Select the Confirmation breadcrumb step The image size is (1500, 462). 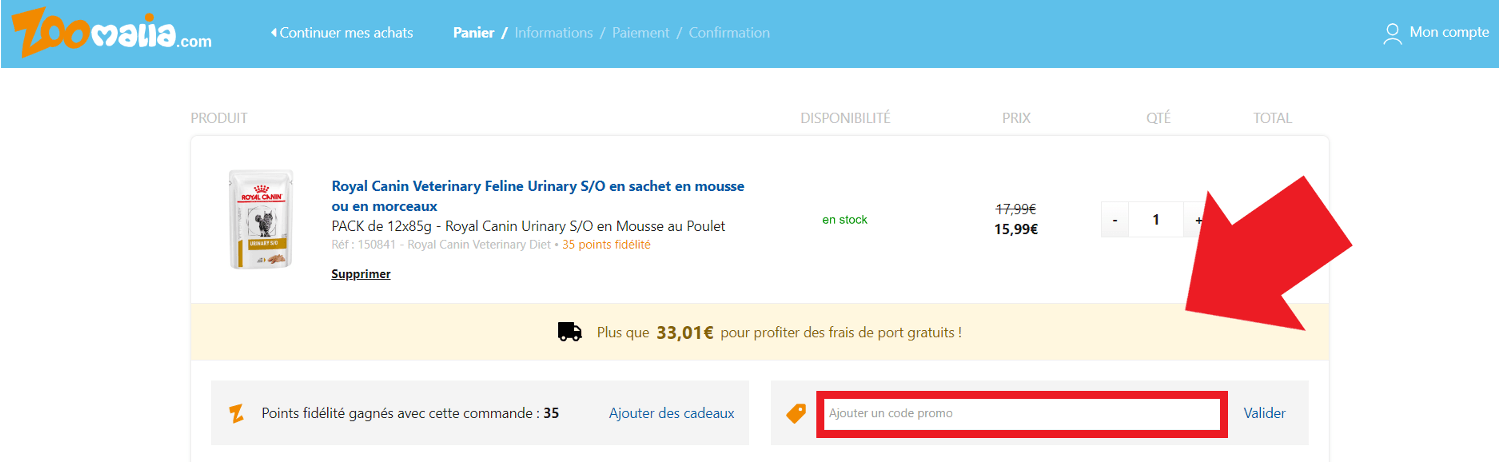click(729, 33)
